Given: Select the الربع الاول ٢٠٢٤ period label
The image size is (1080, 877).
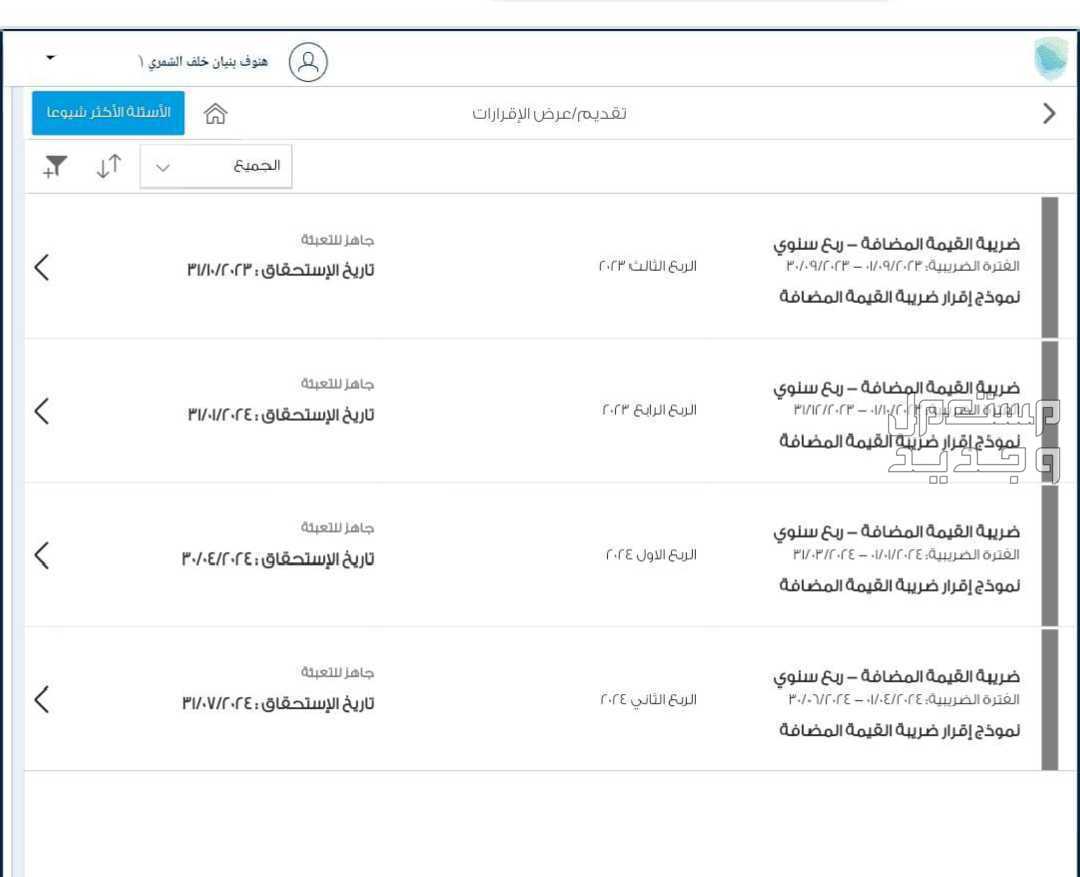Looking at the screenshot, I should (651, 555).
